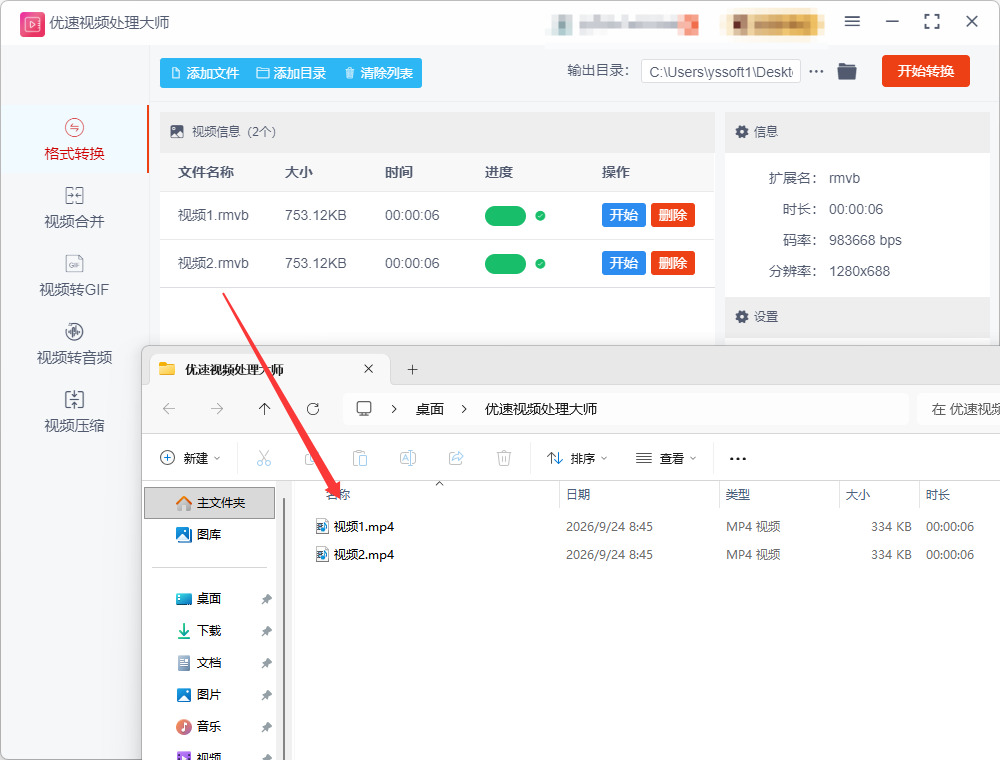This screenshot has width=1000, height=760.
Task: Click the output directory path field
Action: [x=721, y=72]
